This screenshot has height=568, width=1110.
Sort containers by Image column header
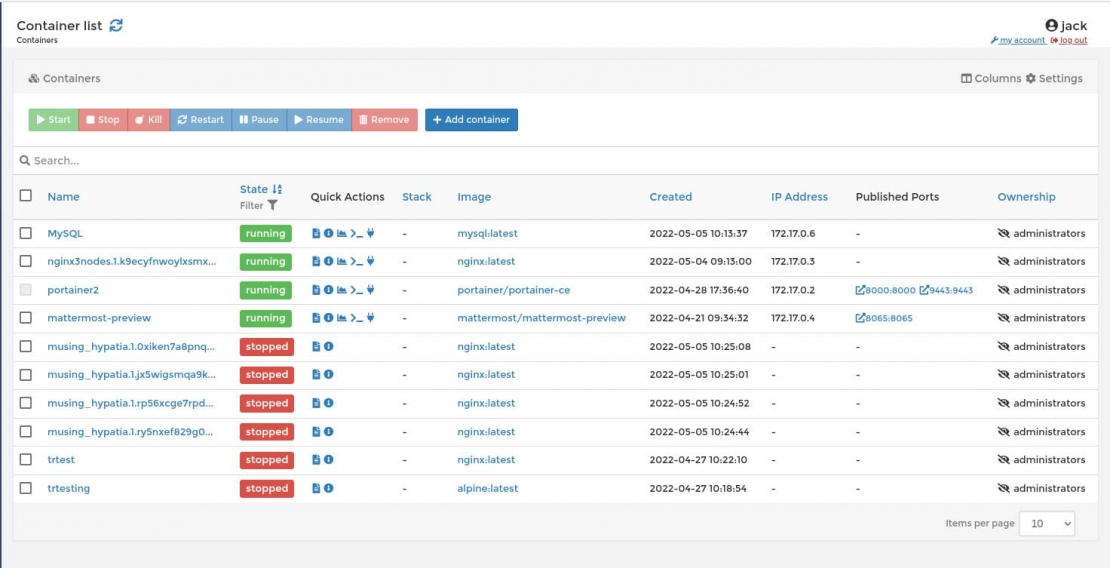474,197
